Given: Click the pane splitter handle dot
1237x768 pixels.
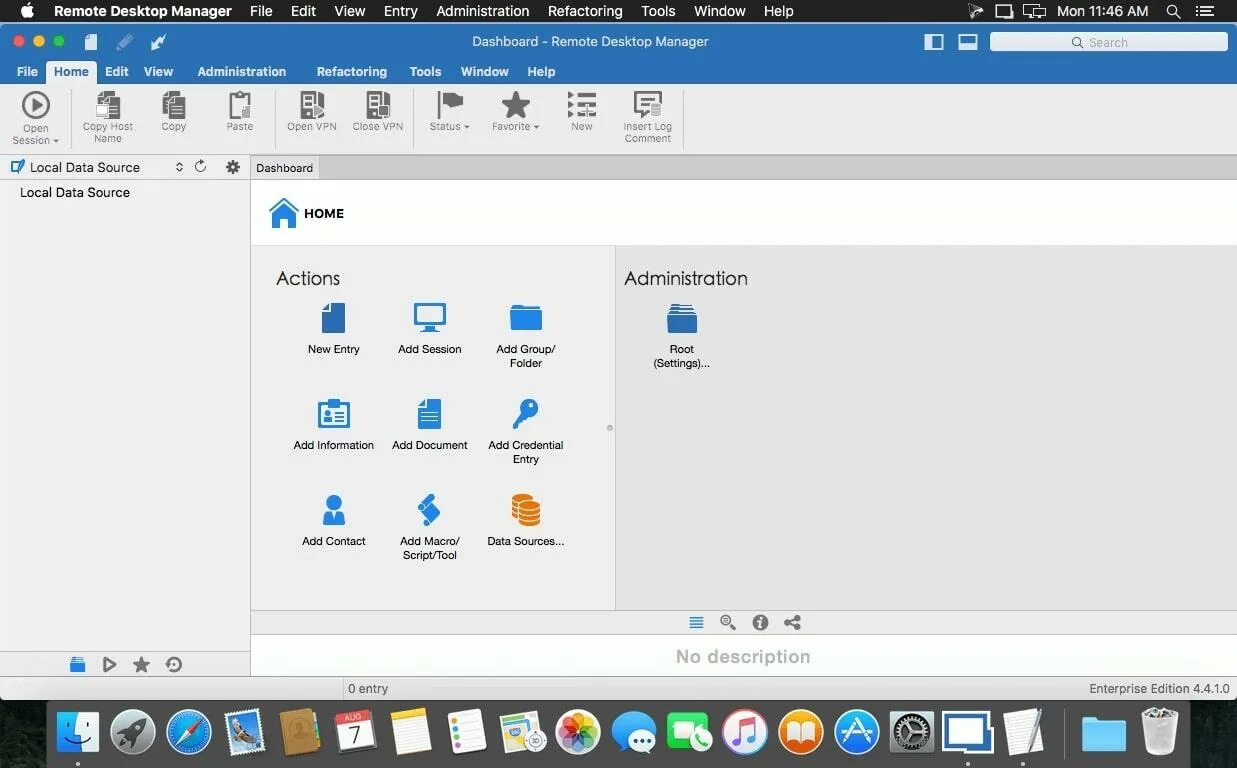Looking at the screenshot, I should [x=610, y=428].
